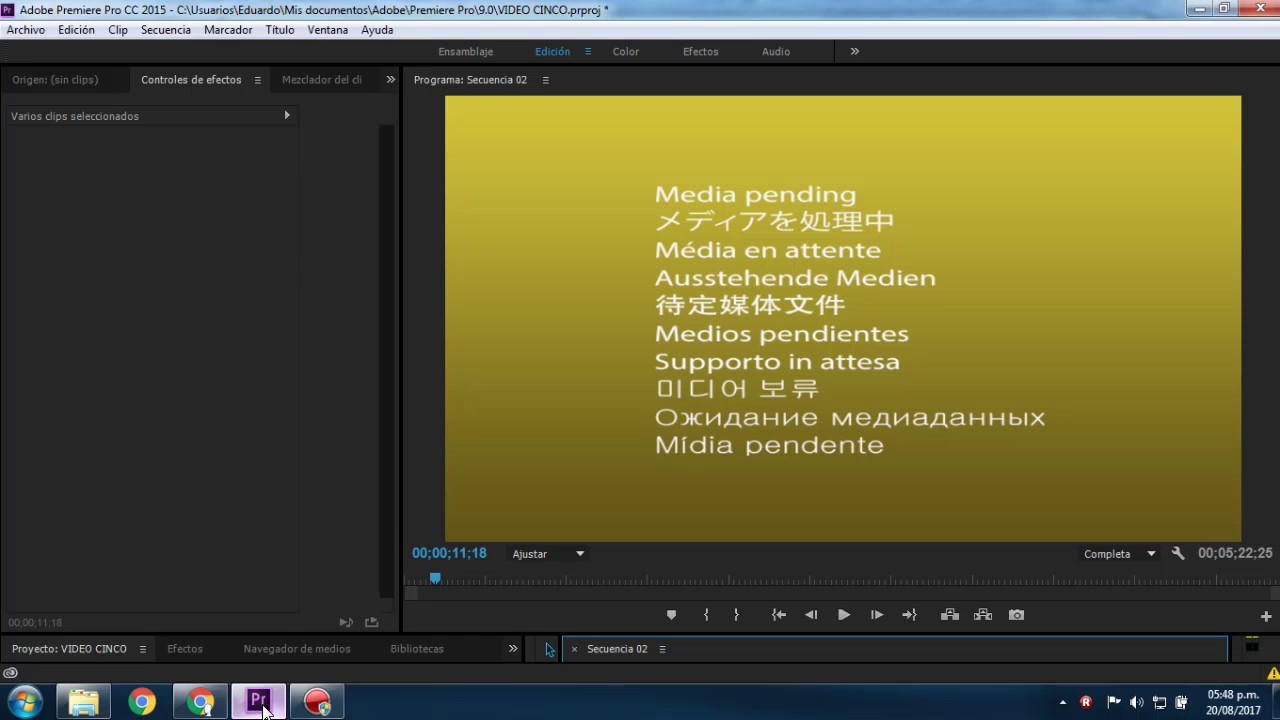Click the Creative Cloud status bar icon

point(10,673)
